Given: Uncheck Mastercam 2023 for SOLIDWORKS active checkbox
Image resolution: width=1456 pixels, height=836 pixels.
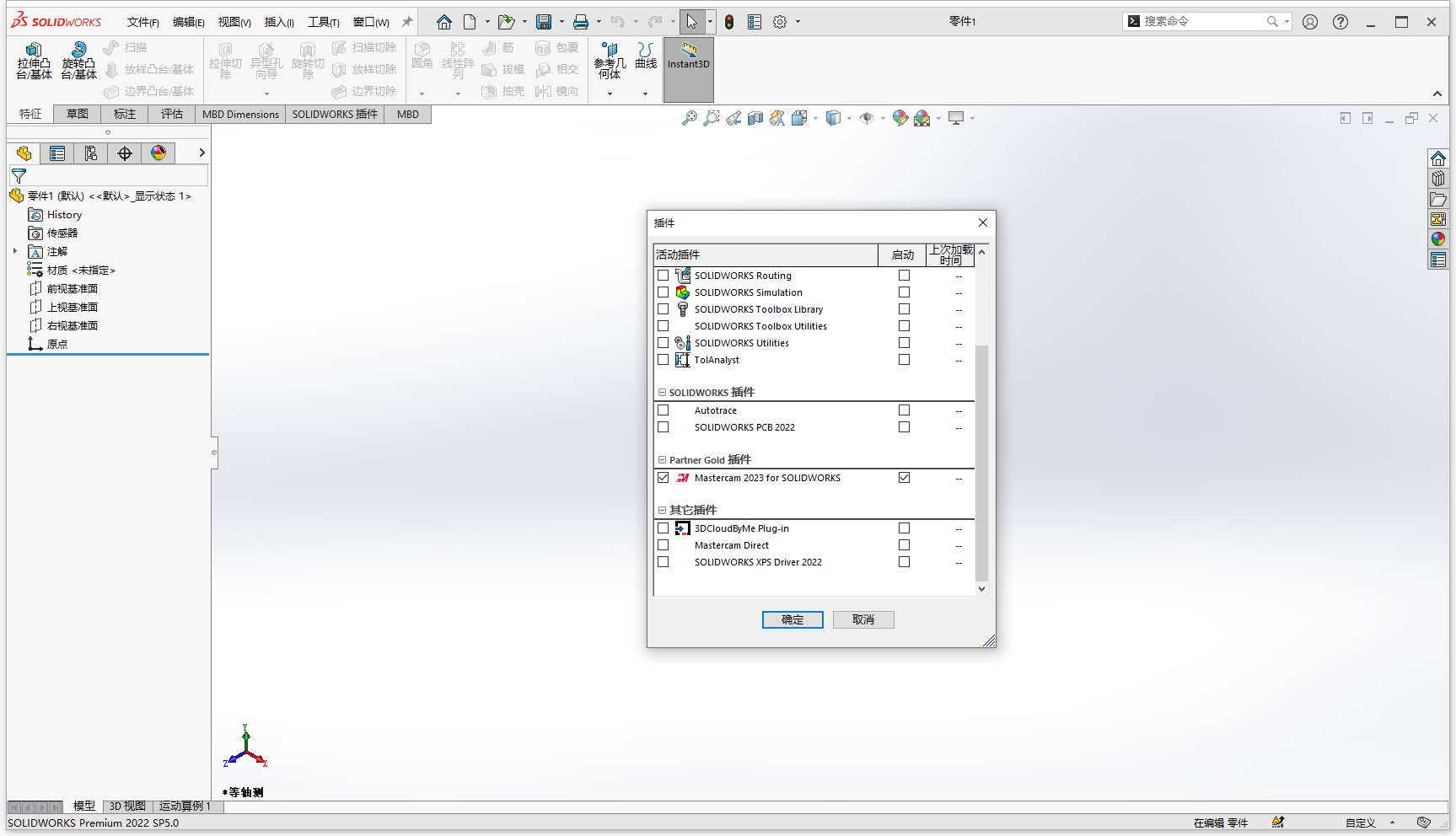Looking at the screenshot, I should pyautogui.click(x=664, y=478).
